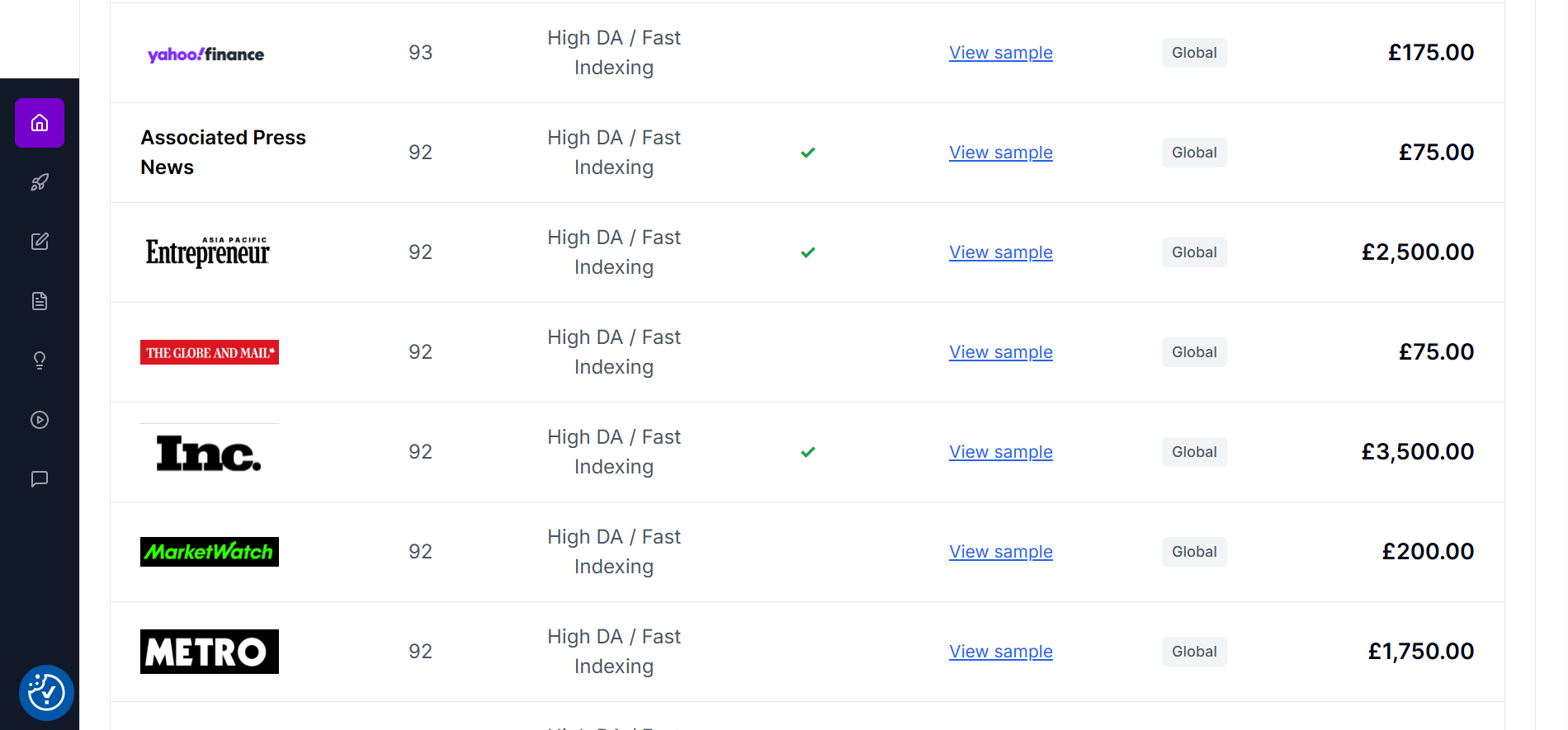
Task: Open the Inc. view sample link
Action: click(x=1000, y=452)
